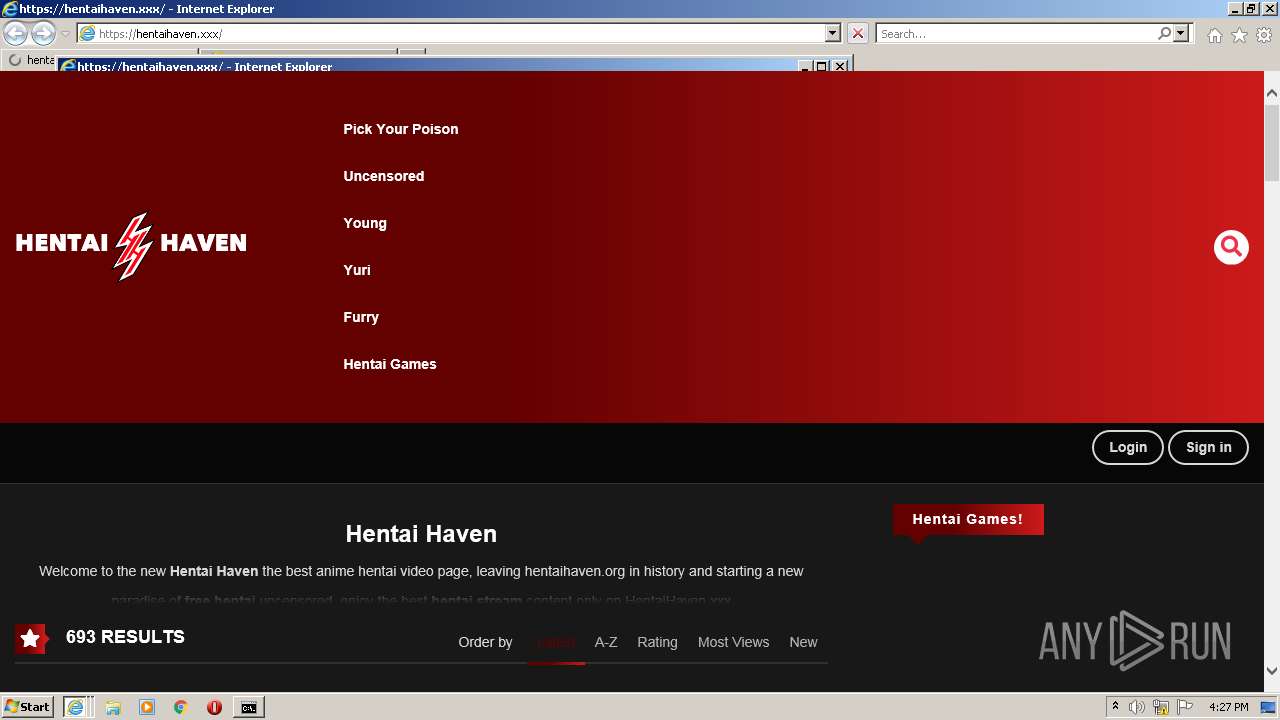Select the loading browser tab
This screenshot has height=720, width=1280.
[30, 60]
